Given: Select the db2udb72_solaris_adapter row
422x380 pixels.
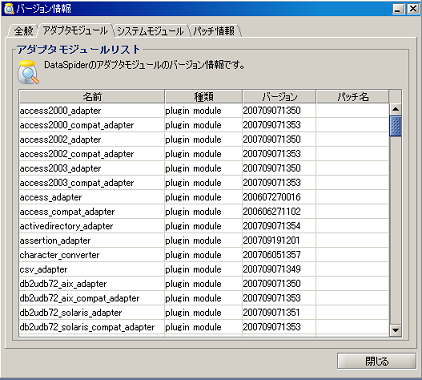Looking at the screenshot, I should 204,313.
